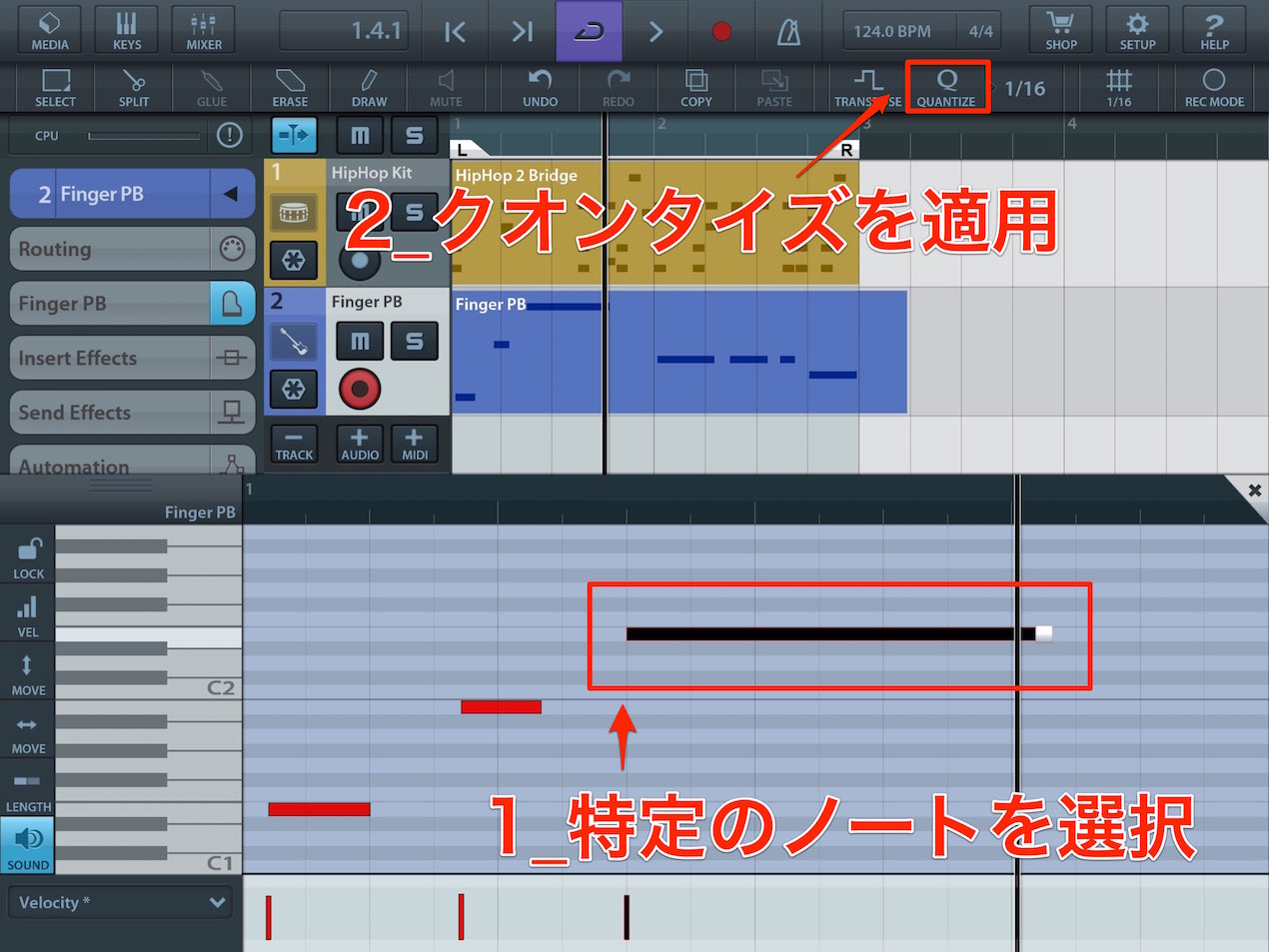Apply QUANTIZE to the selected note
1269x952 pixels.
coord(946,88)
